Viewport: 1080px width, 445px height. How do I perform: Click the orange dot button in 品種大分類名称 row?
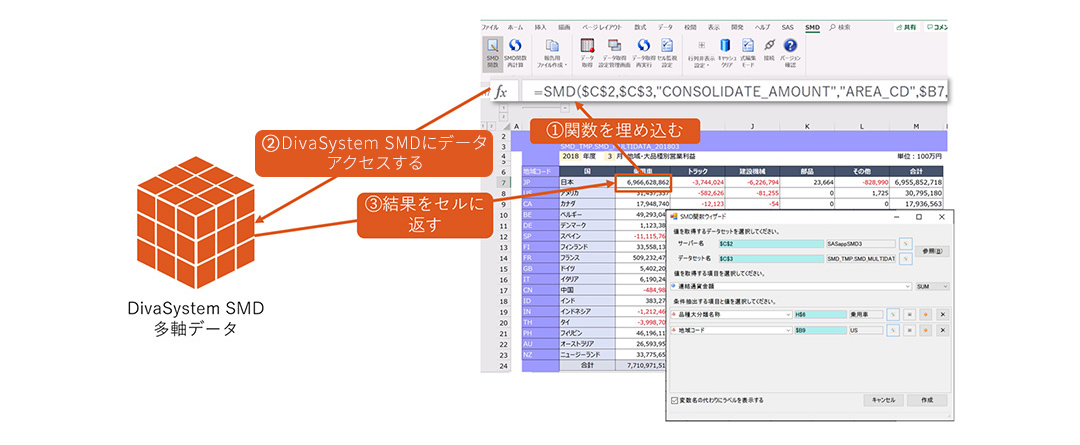click(926, 314)
